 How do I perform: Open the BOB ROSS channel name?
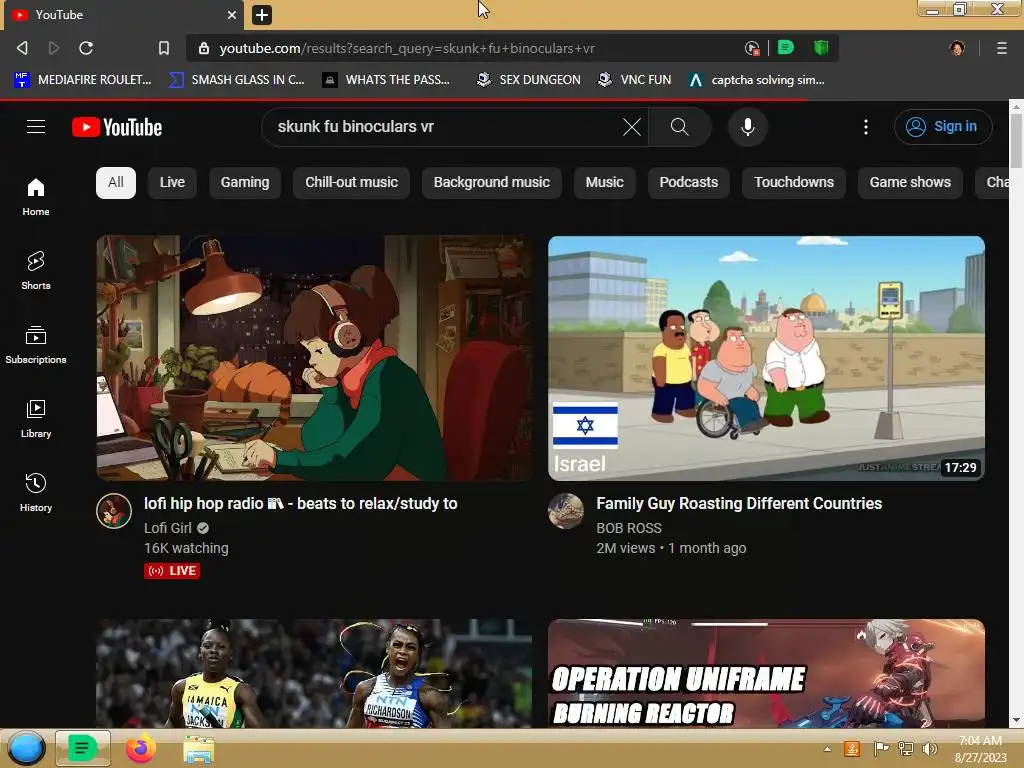pyautogui.click(x=629, y=528)
